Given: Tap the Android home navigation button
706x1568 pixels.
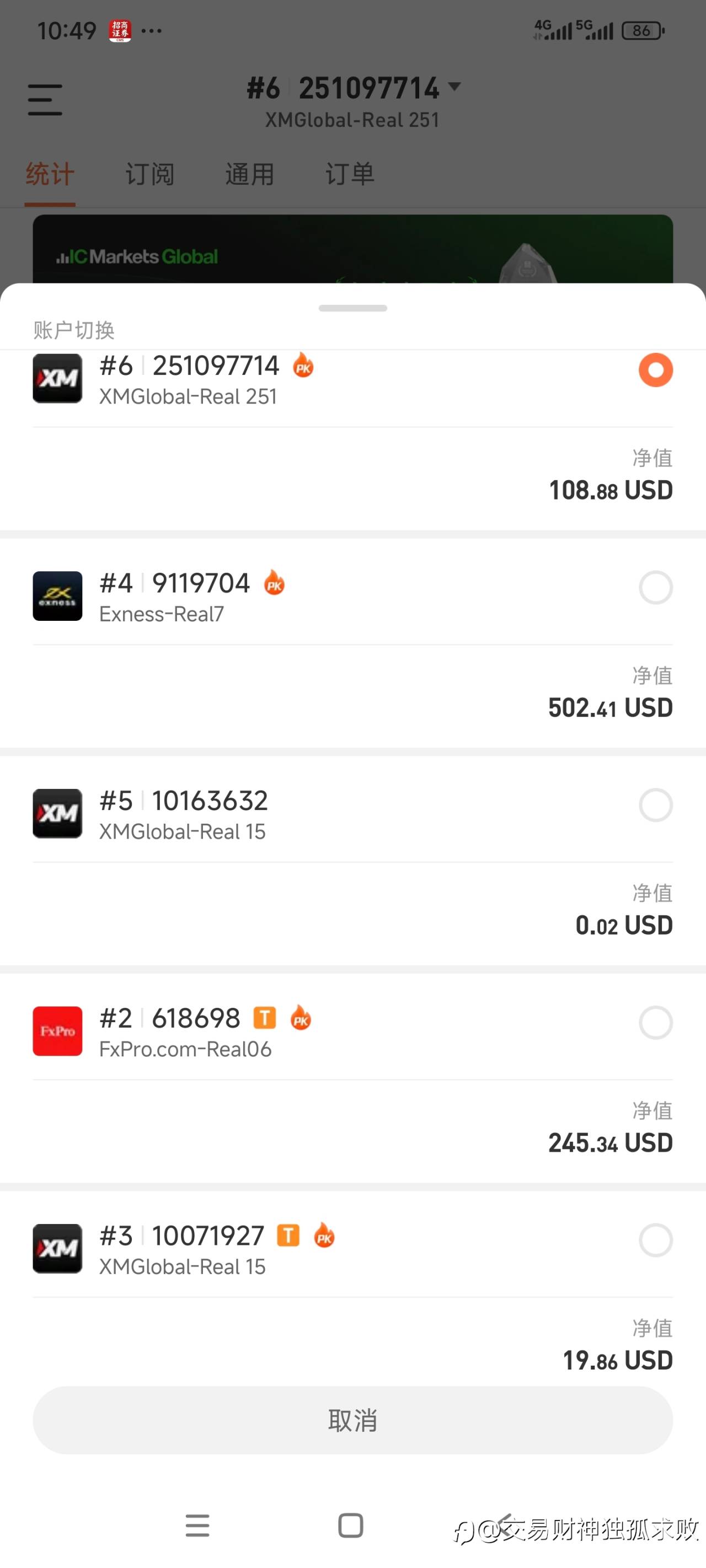Looking at the screenshot, I should (350, 1526).
